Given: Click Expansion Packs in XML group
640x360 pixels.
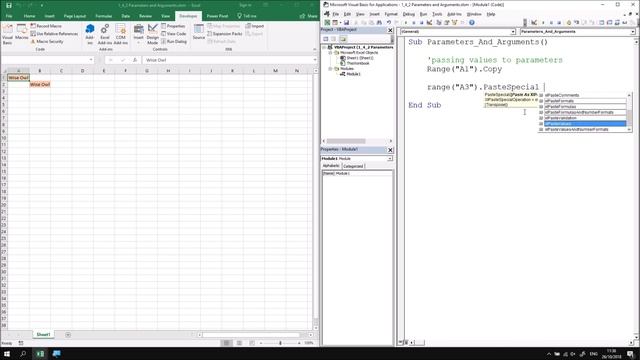Looking at the screenshot, I should tap(225, 34).
